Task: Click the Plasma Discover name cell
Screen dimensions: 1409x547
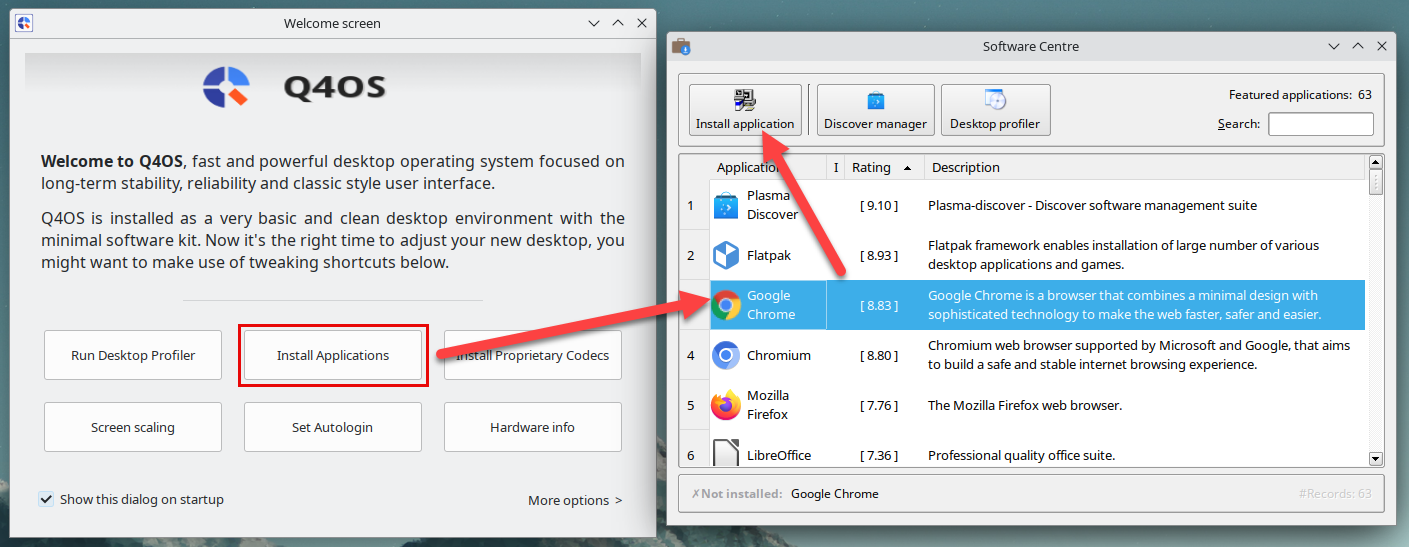Action: click(768, 206)
